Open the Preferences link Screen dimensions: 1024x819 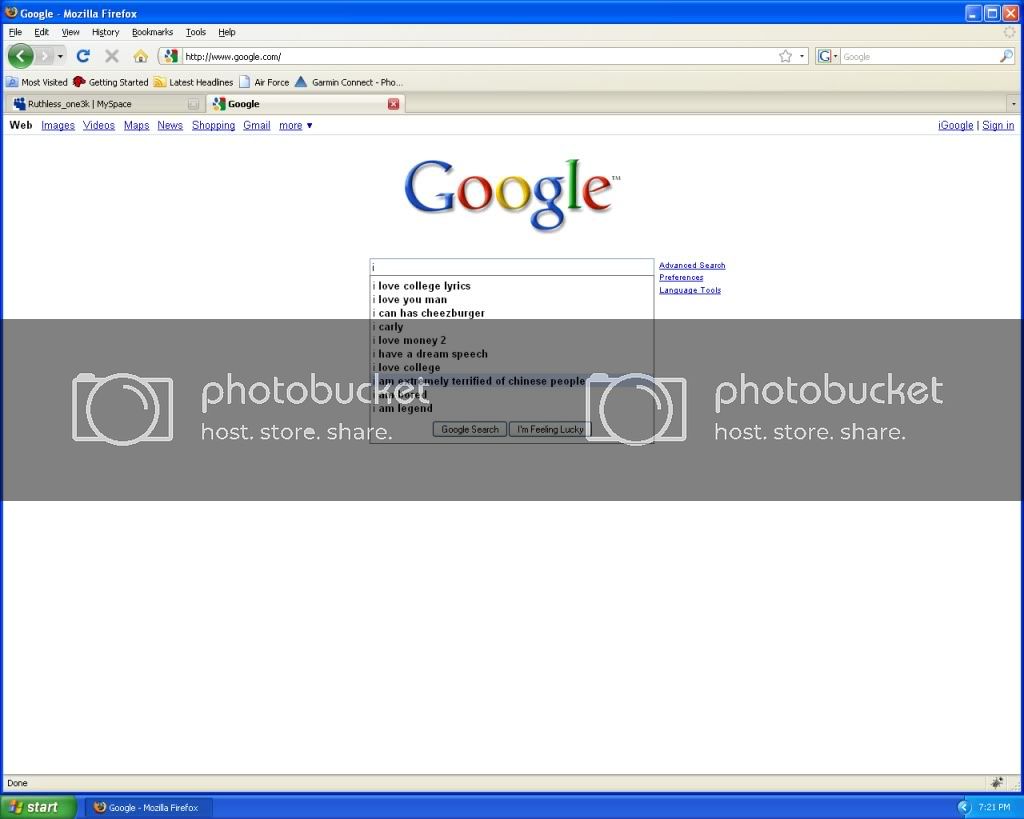click(x=681, y=278)
